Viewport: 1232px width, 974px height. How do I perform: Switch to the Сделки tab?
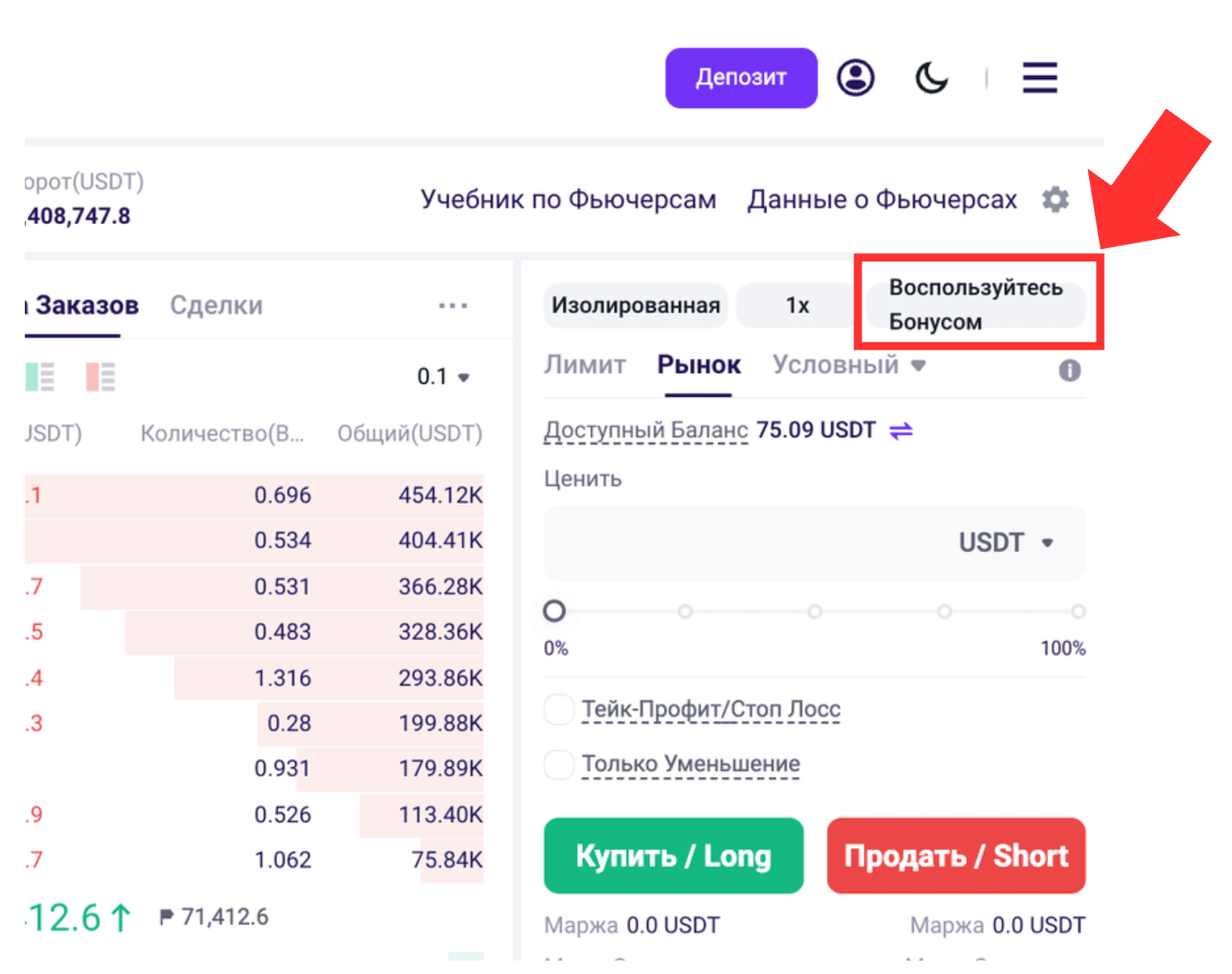point(217,305)
